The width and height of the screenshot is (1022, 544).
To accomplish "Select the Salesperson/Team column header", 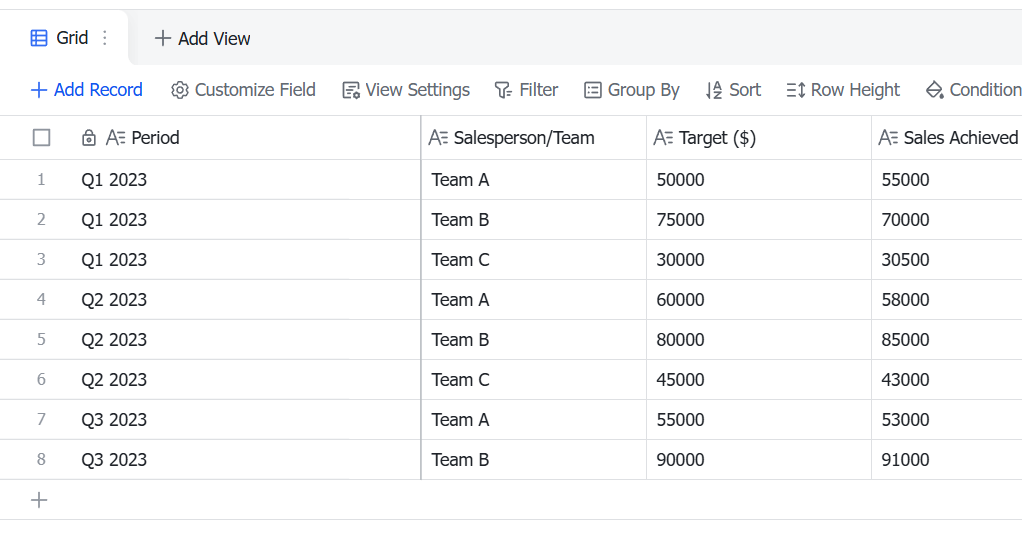I will tap(534, 137).
